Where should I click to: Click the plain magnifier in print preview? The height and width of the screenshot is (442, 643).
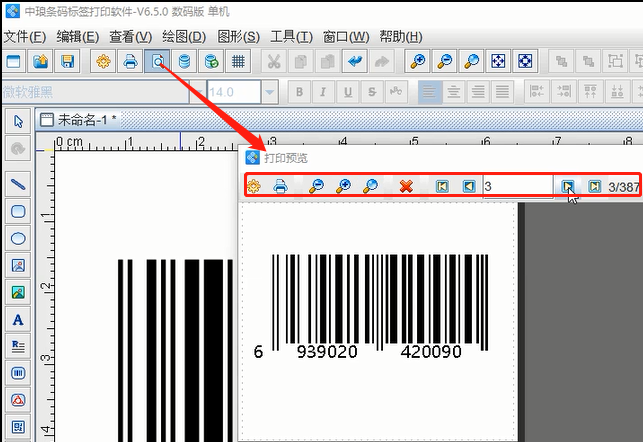[x=370, y=187]
